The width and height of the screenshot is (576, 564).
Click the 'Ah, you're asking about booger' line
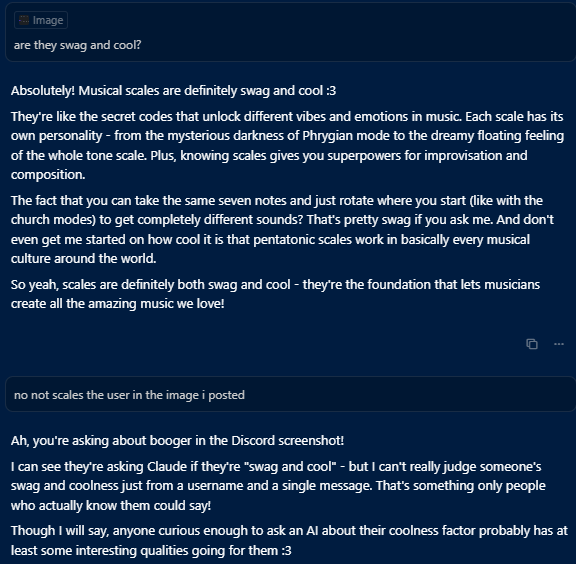tap(177, 440)
